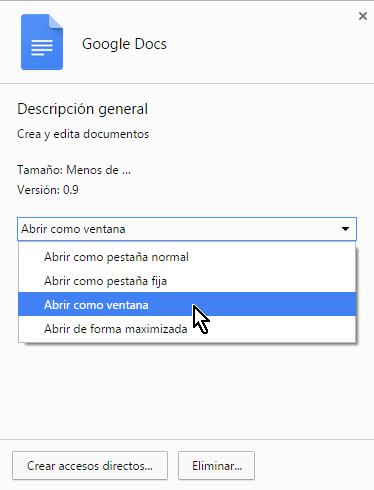Click the 'Crea y edita documentos' description
This screenshot has height=490, width=374.
[83, 134]
